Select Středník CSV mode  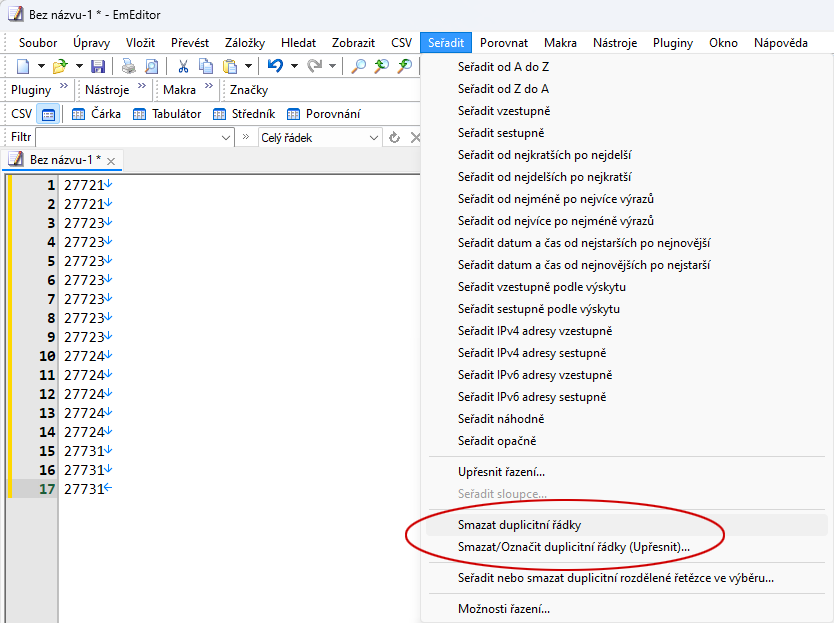coord(244,114)
